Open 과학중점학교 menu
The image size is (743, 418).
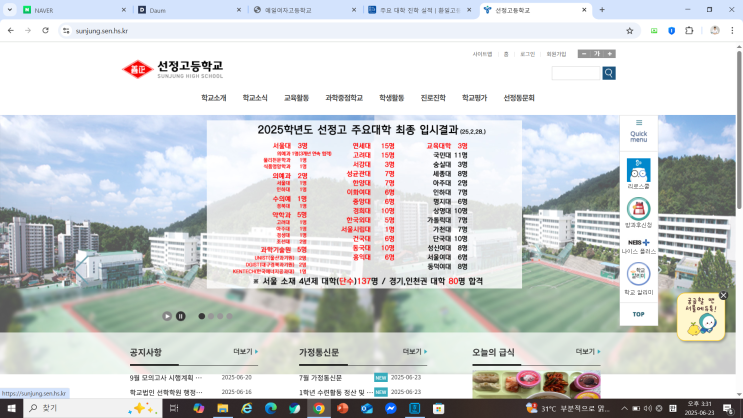click(344, 98)
